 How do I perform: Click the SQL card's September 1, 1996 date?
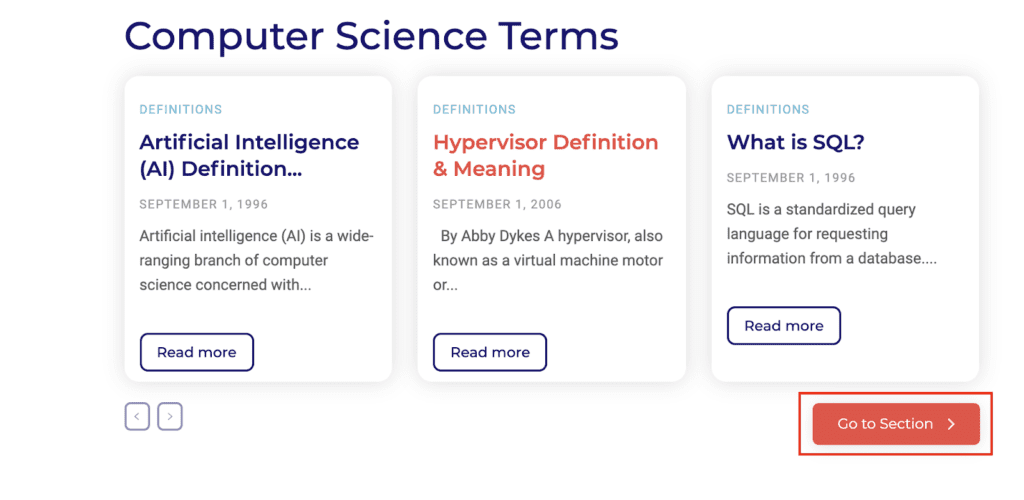[791, 178]
